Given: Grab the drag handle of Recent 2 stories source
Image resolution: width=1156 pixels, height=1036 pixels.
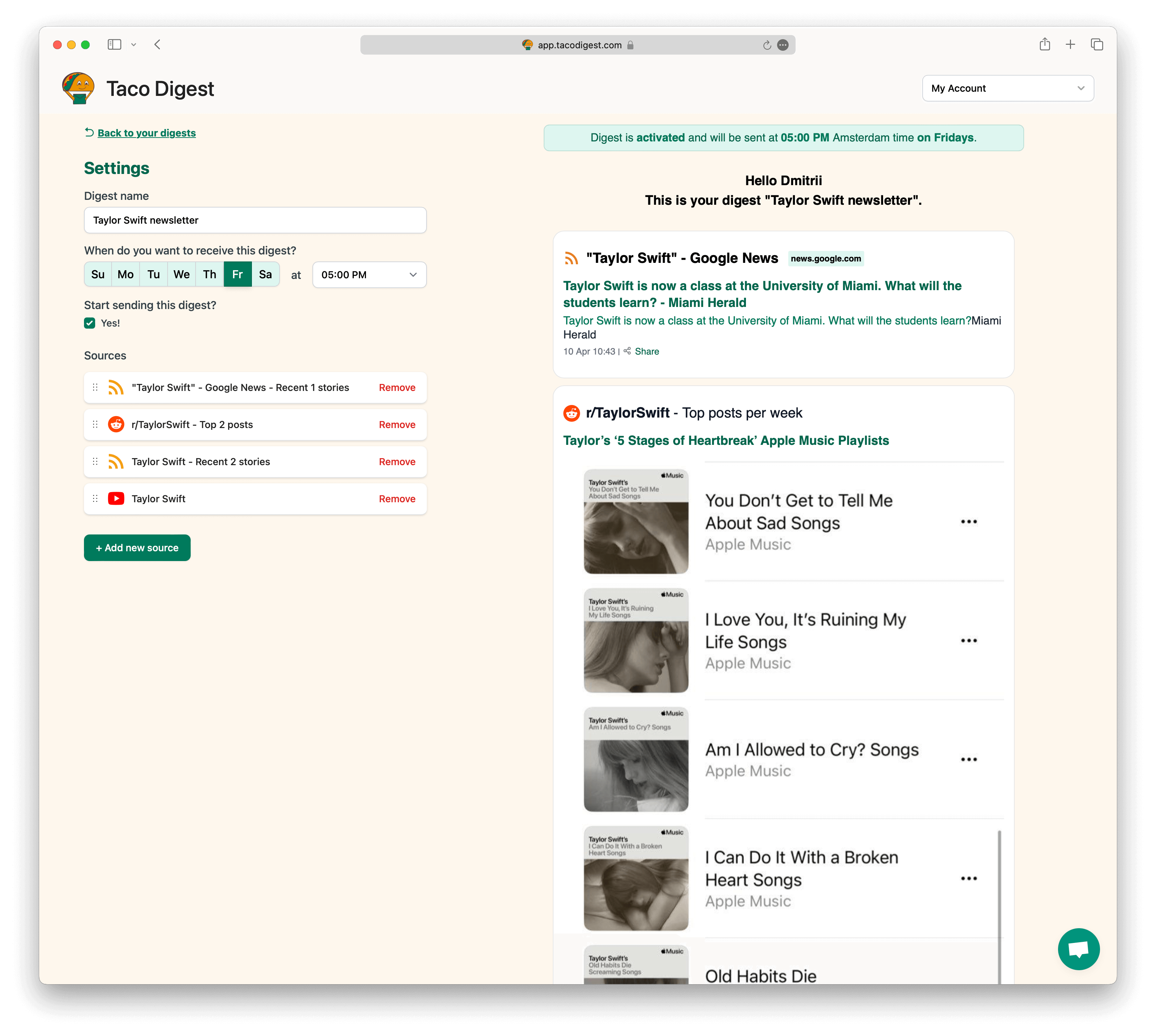Looking at the screenshot, I should point(95,462).
